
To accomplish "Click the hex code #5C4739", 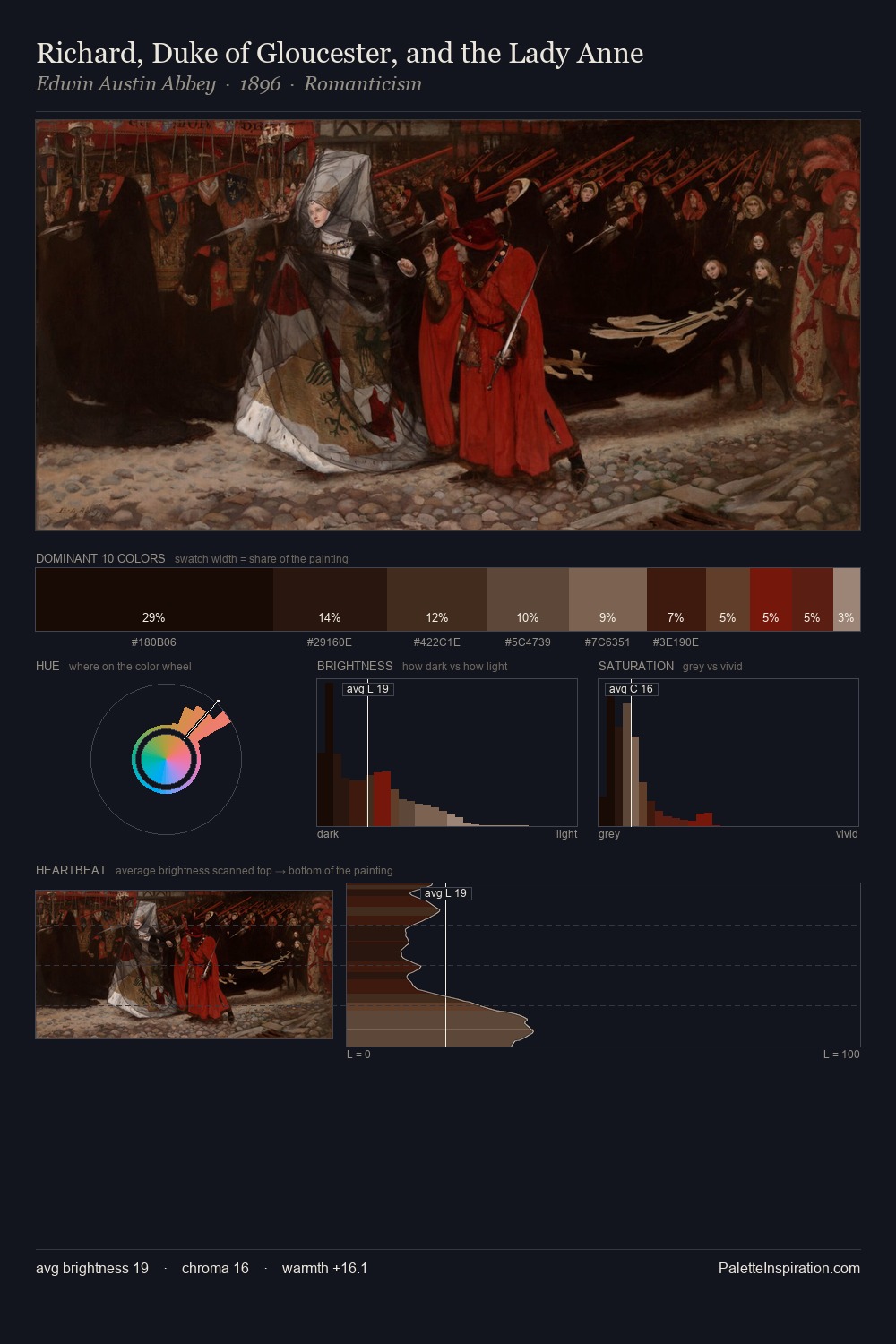I will point(528,642).
